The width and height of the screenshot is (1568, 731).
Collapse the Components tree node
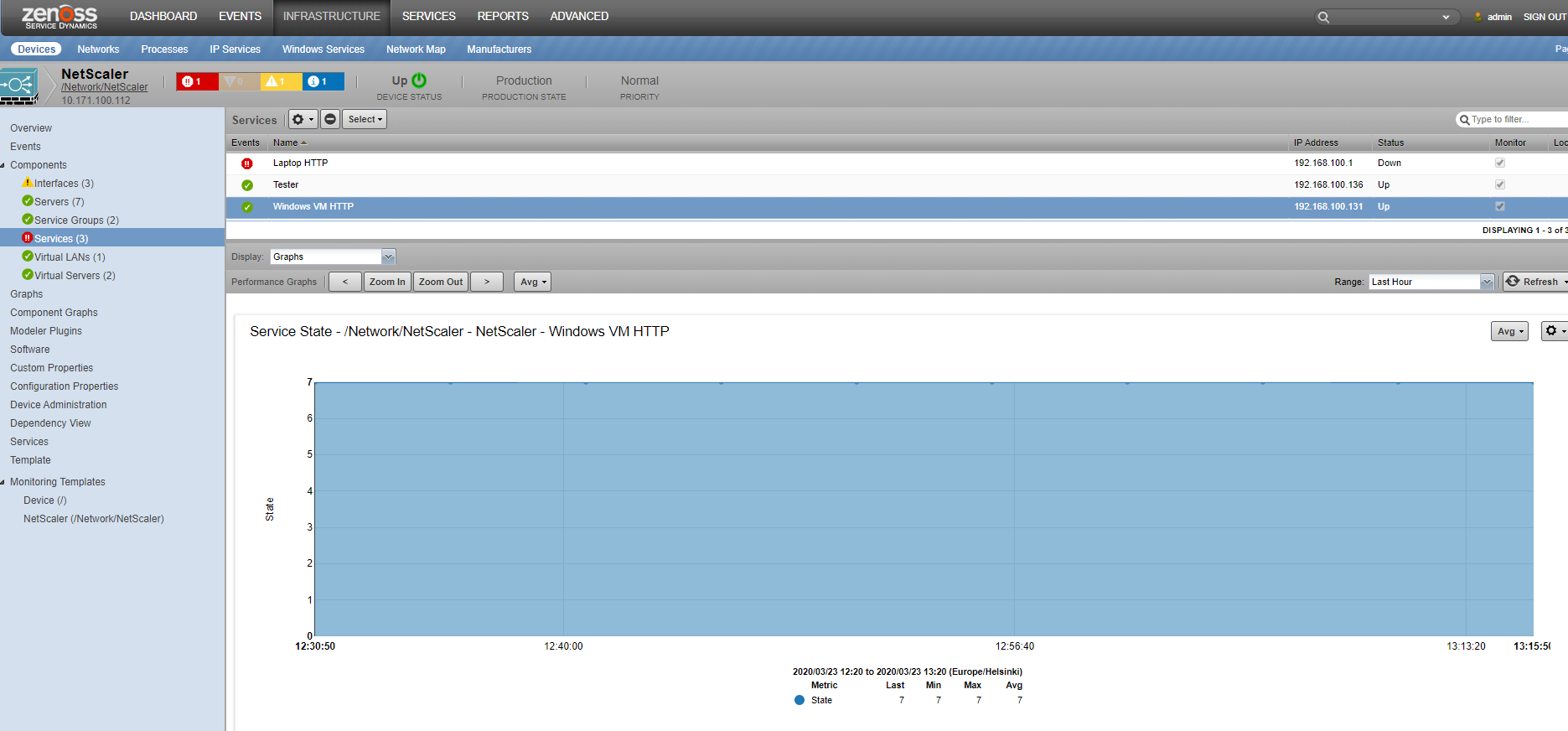[x=3, y=165]
